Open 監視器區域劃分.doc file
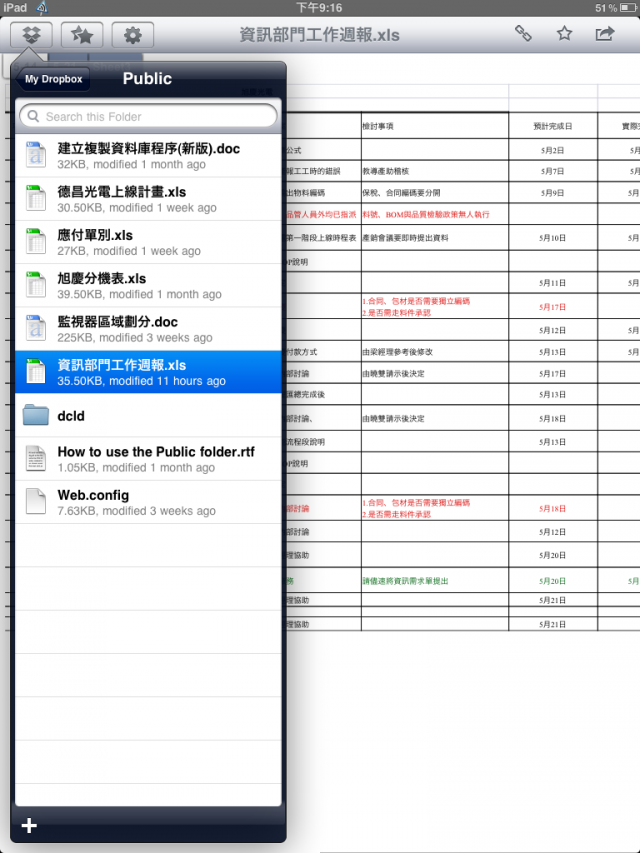The width and height of the screenshot is (640, 854). tap(148, 329)
